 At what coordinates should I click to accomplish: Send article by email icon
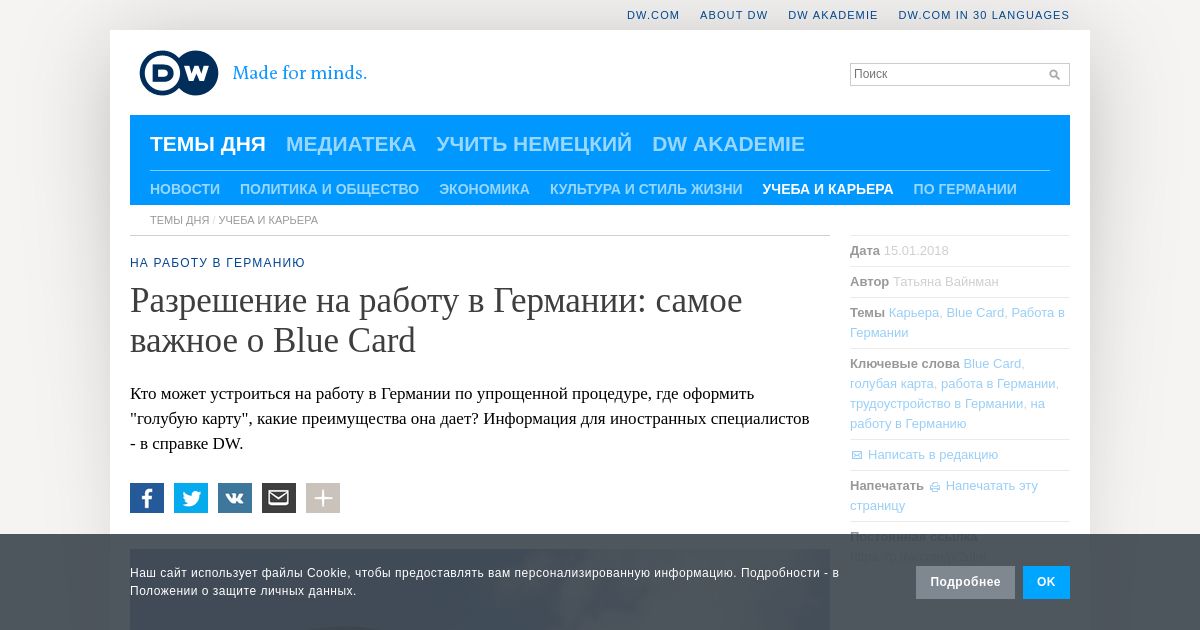(279, 498)
